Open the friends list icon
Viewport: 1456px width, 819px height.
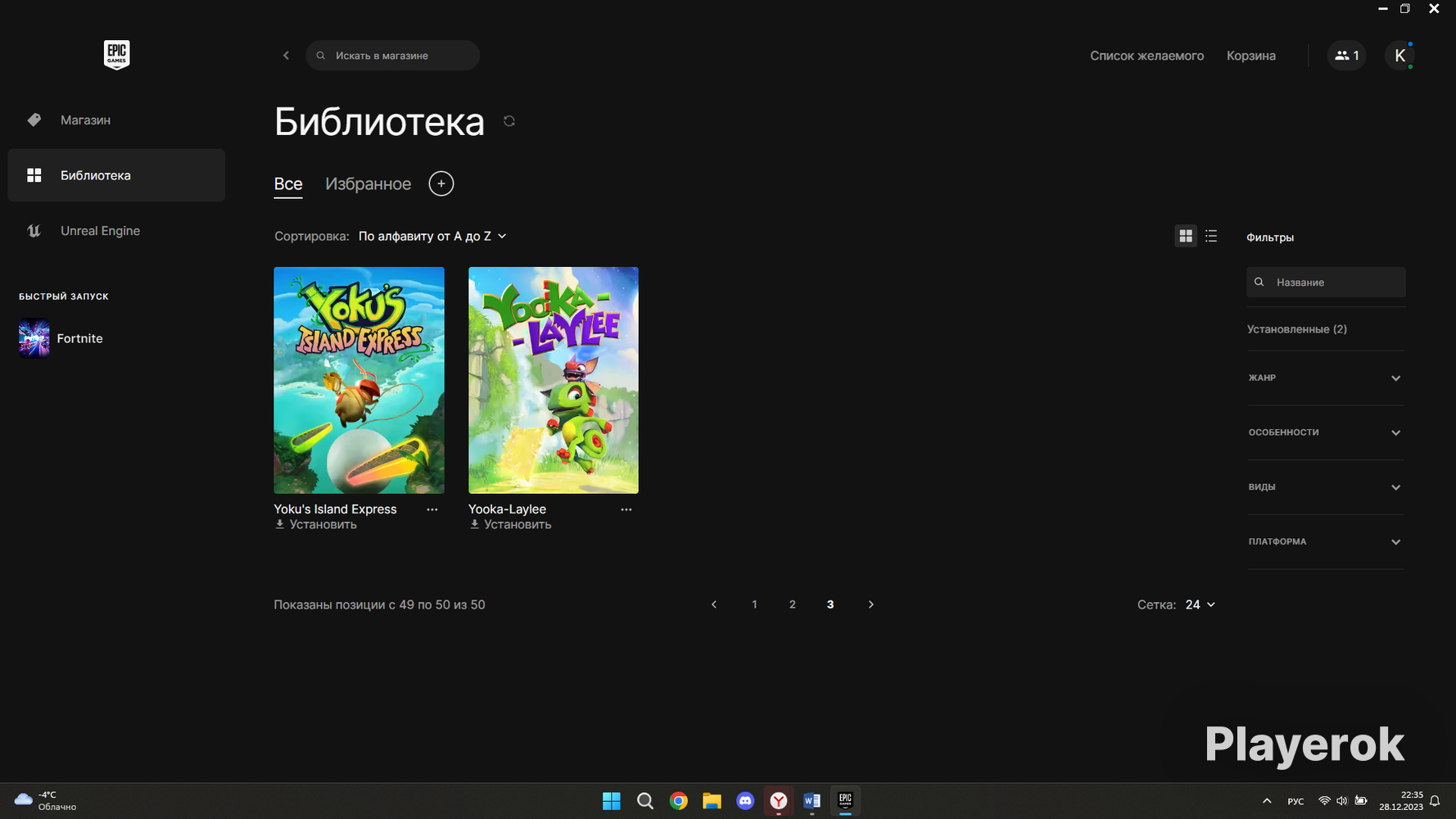1346,56
